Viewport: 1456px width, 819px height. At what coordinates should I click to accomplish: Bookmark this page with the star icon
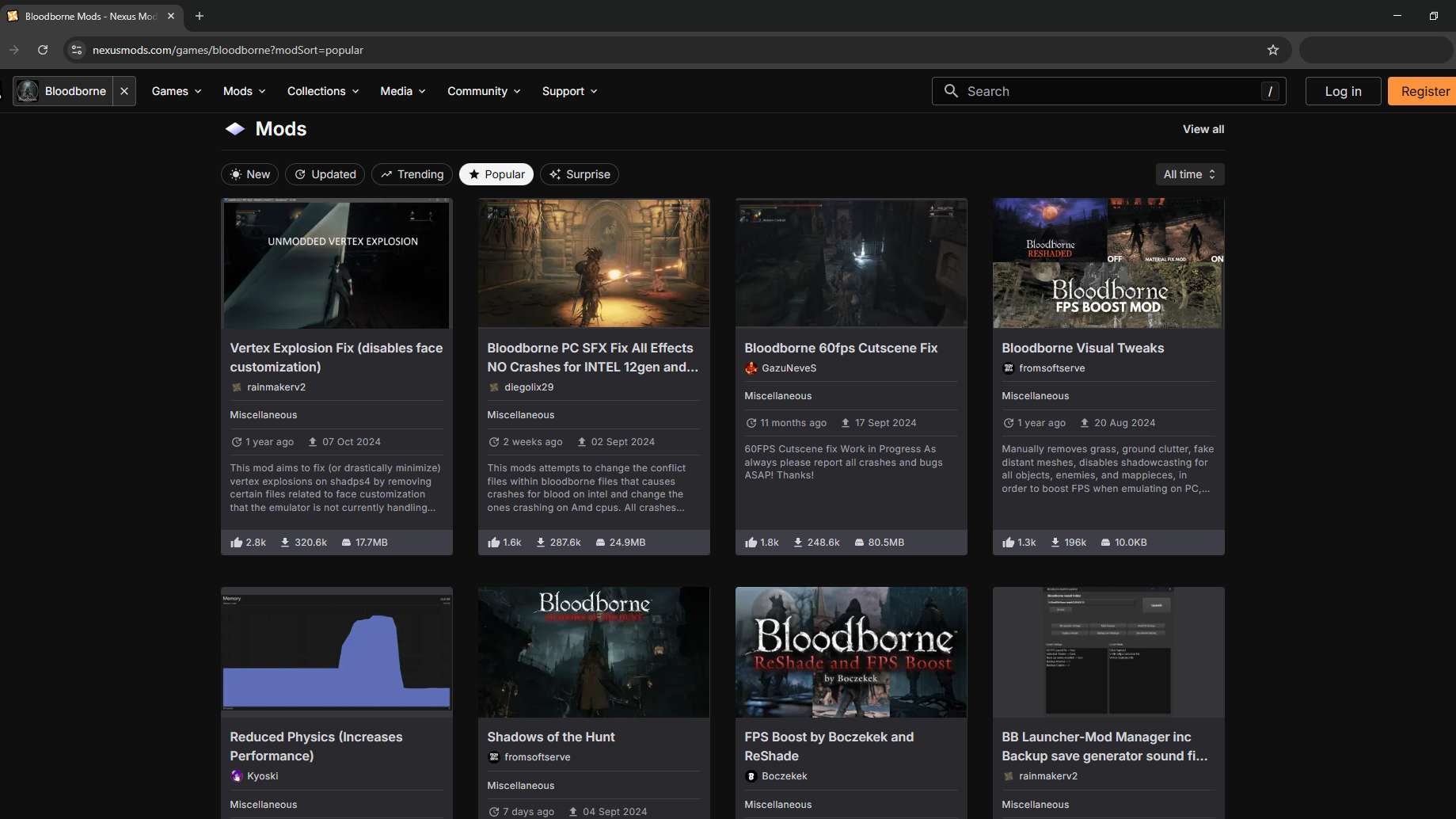click(1273, 50)
